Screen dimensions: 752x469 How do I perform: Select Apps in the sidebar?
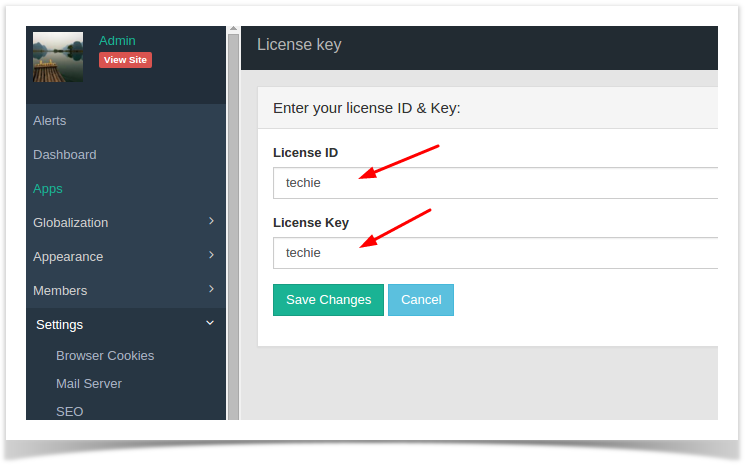[x=47, y=189]
